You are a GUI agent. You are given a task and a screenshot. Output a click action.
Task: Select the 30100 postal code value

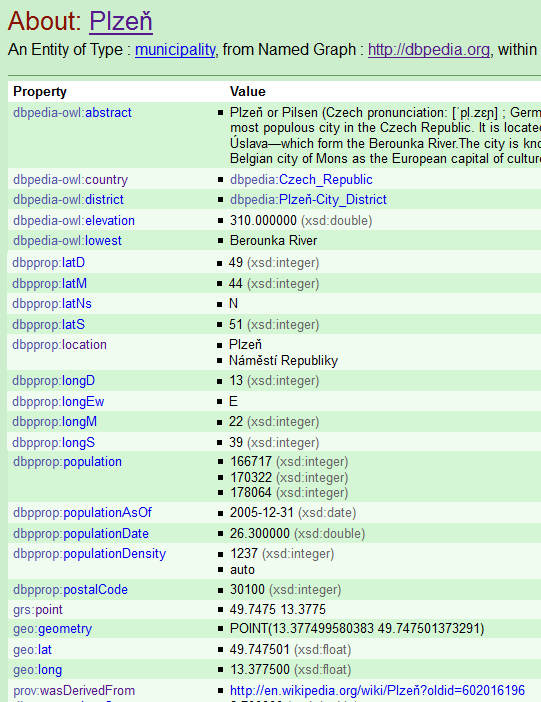[247, 590]
